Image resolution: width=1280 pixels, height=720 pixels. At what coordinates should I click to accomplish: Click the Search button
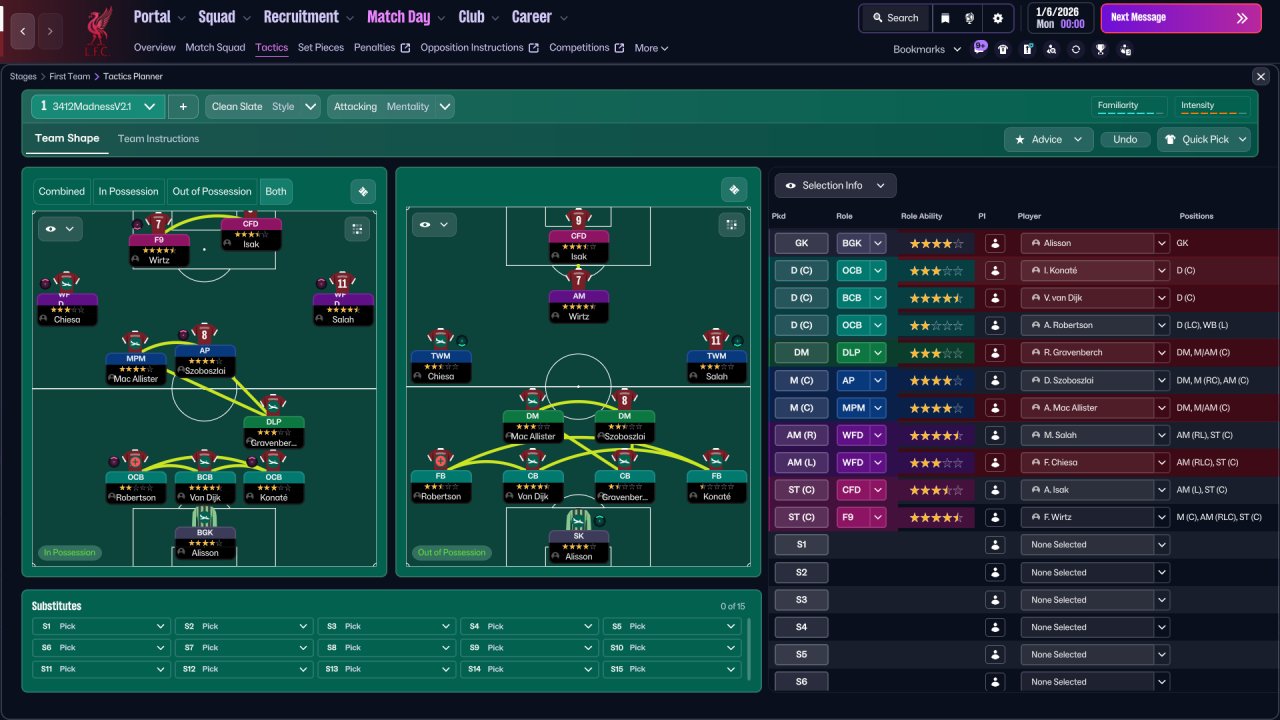click(x=895, y=18)
